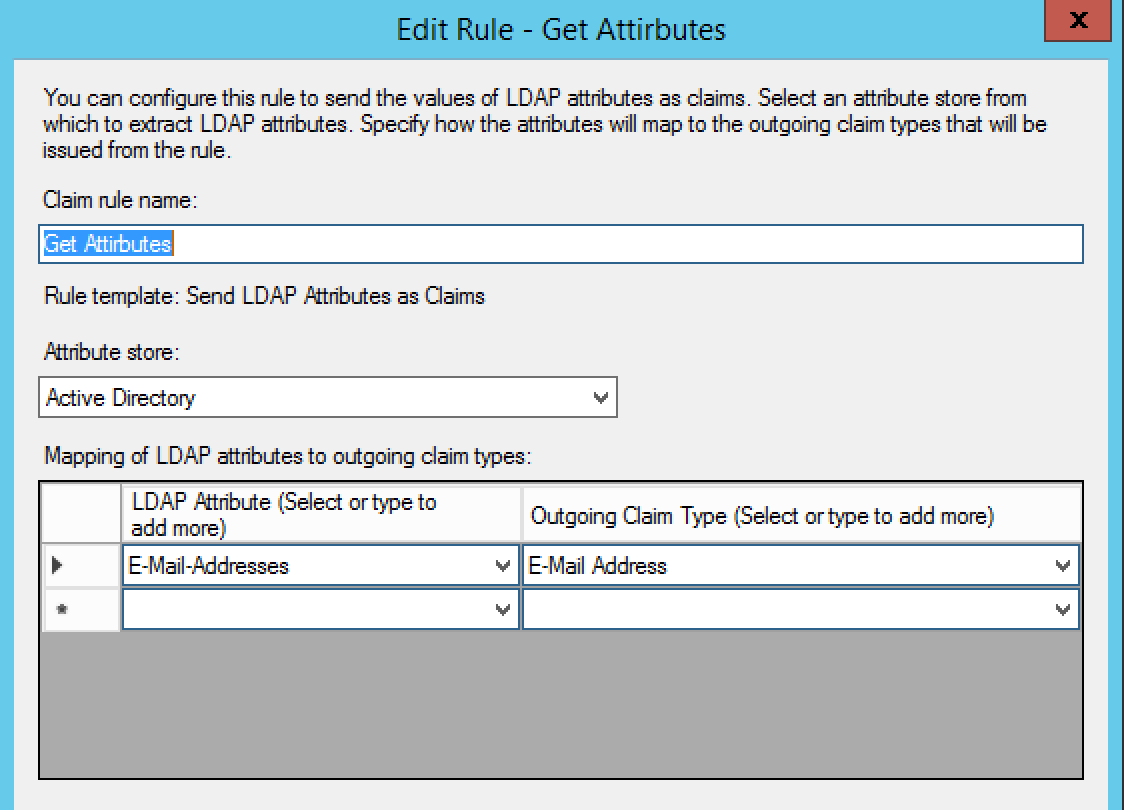Click the Outgoing Claim Type column header
Viewport: 1124px width, 810px height.
801,514
